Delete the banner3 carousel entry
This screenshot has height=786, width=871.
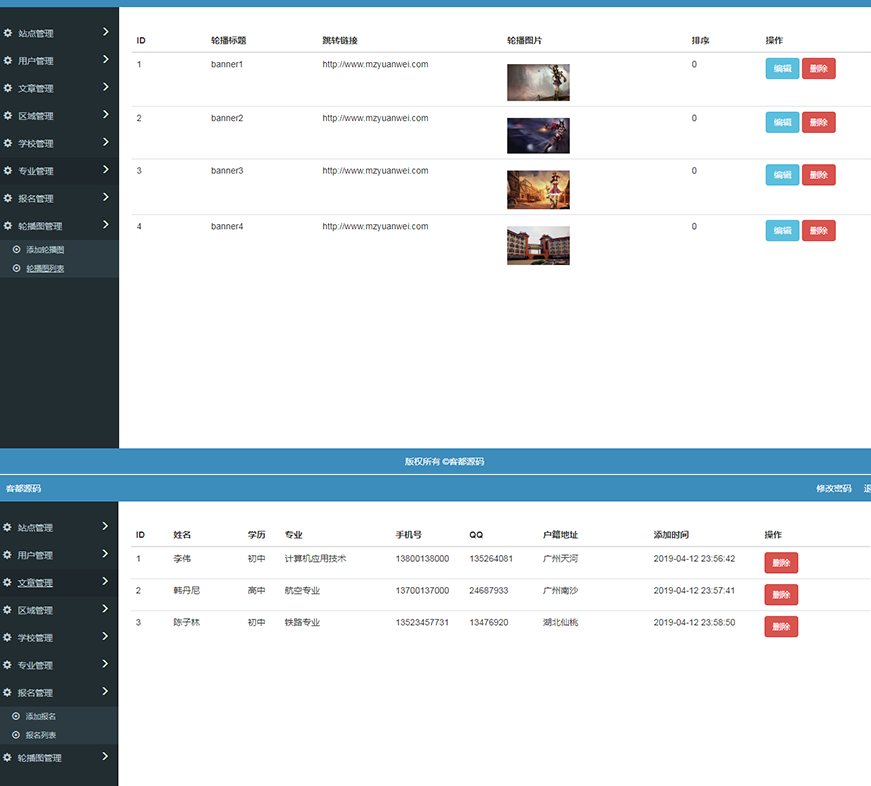(818, 175)
